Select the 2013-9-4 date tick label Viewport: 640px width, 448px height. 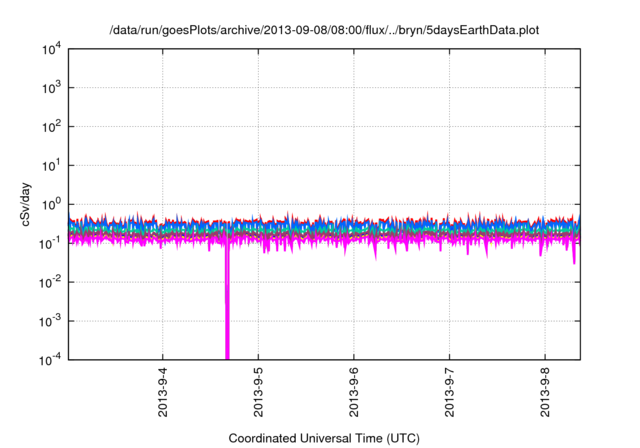pos(162,392)
